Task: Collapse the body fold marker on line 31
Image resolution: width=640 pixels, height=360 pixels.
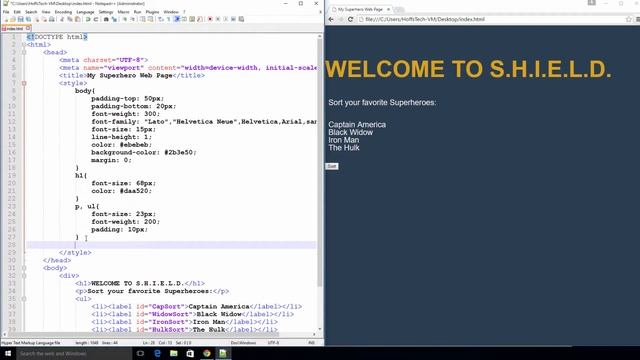Action: coord(24,268)
